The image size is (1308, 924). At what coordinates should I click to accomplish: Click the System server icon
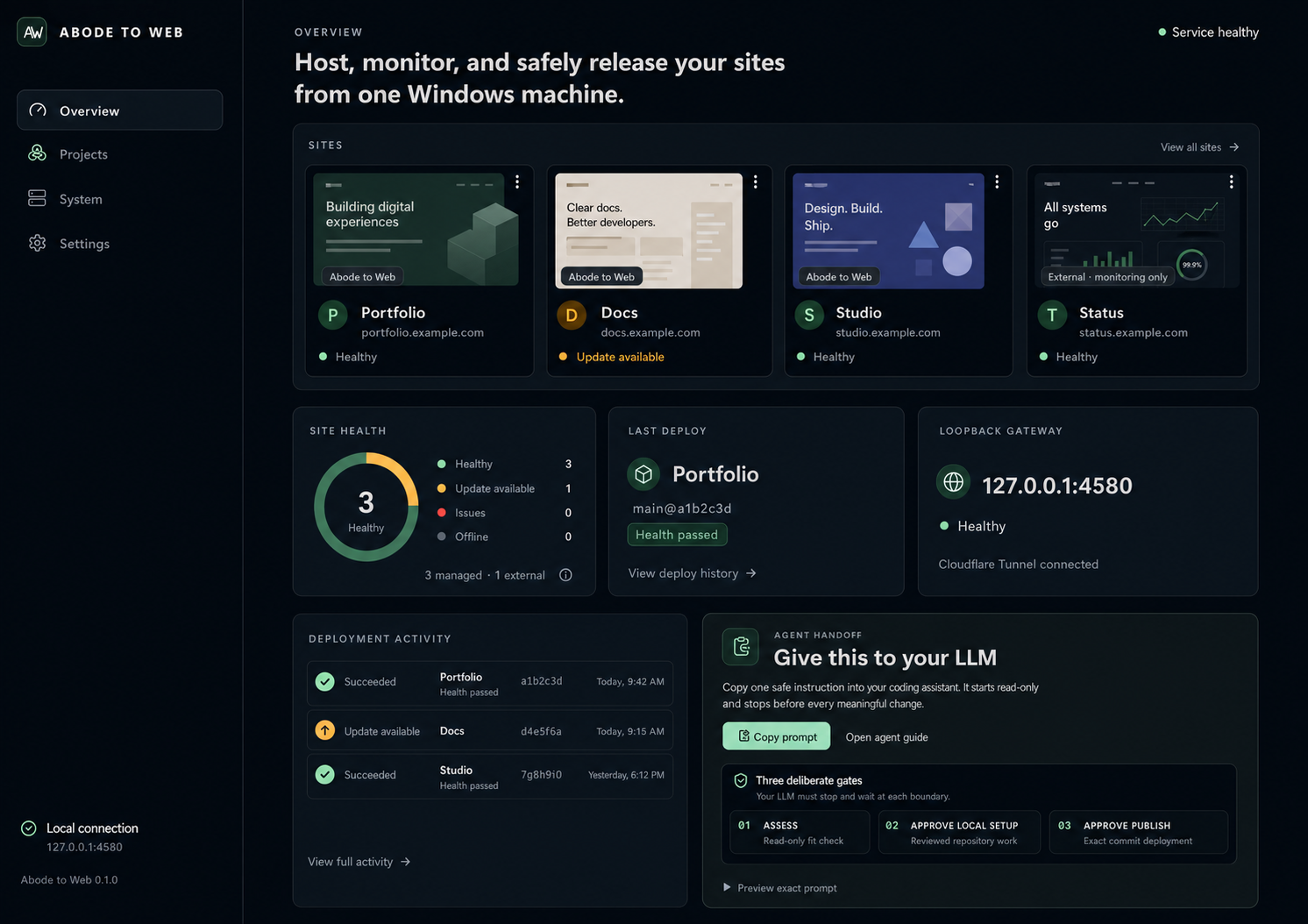[x=37, y=198]
